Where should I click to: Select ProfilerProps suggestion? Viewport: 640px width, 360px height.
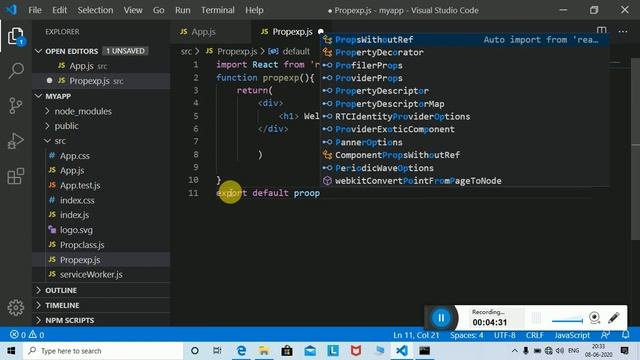click(x=465, y=65)
